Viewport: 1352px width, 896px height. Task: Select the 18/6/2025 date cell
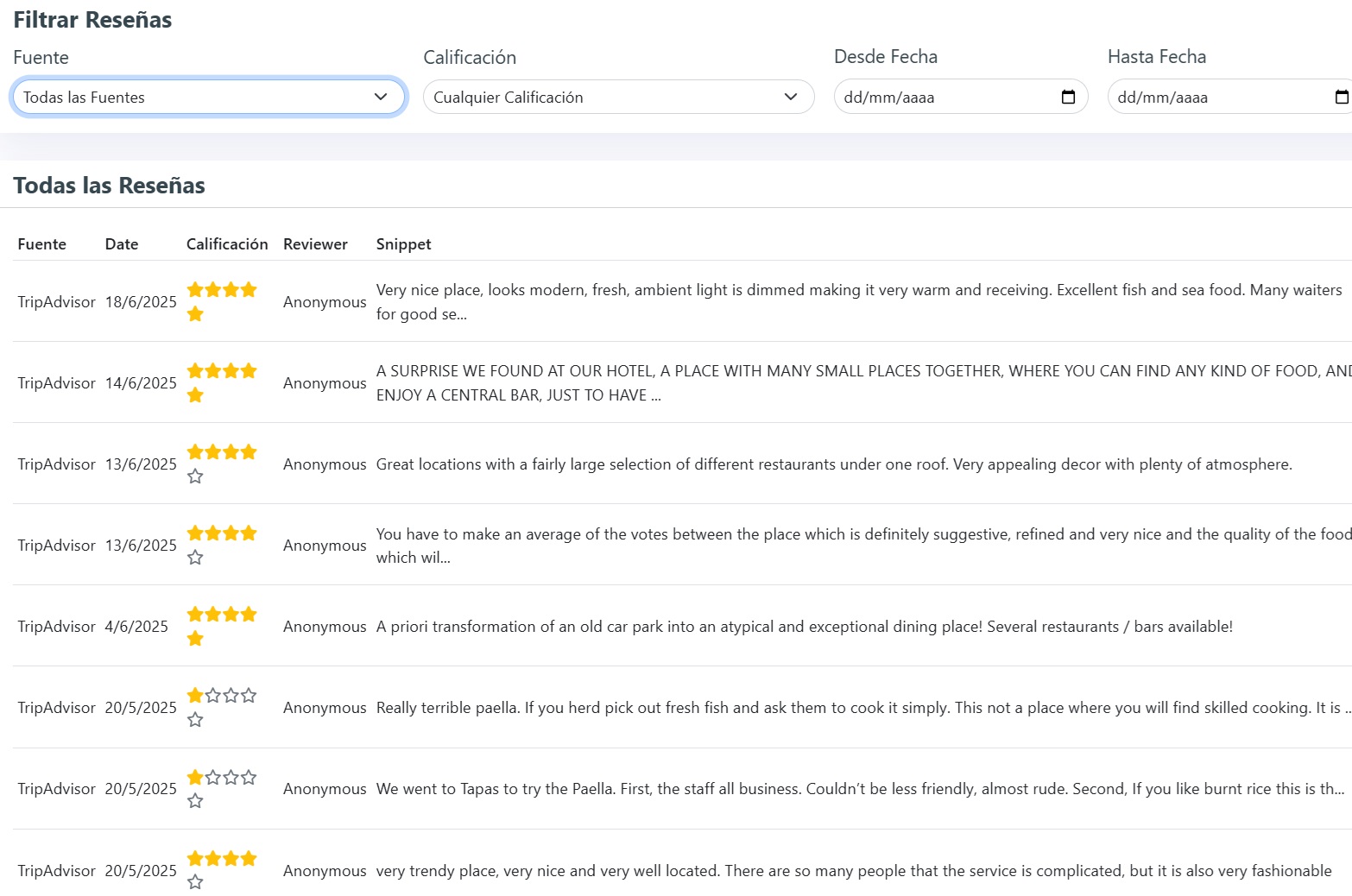pos(141,301)
